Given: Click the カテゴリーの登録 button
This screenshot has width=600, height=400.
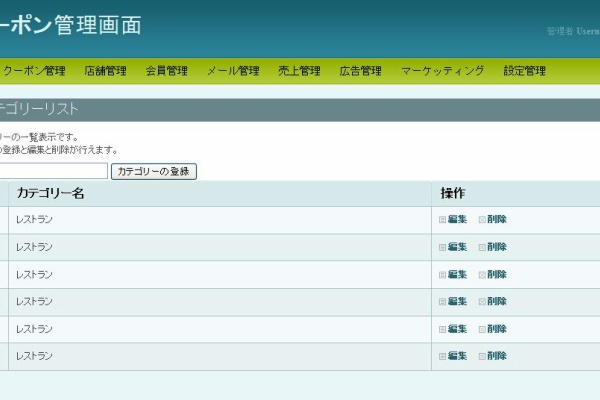Looking at the screenshot, I should pos(154,171).
